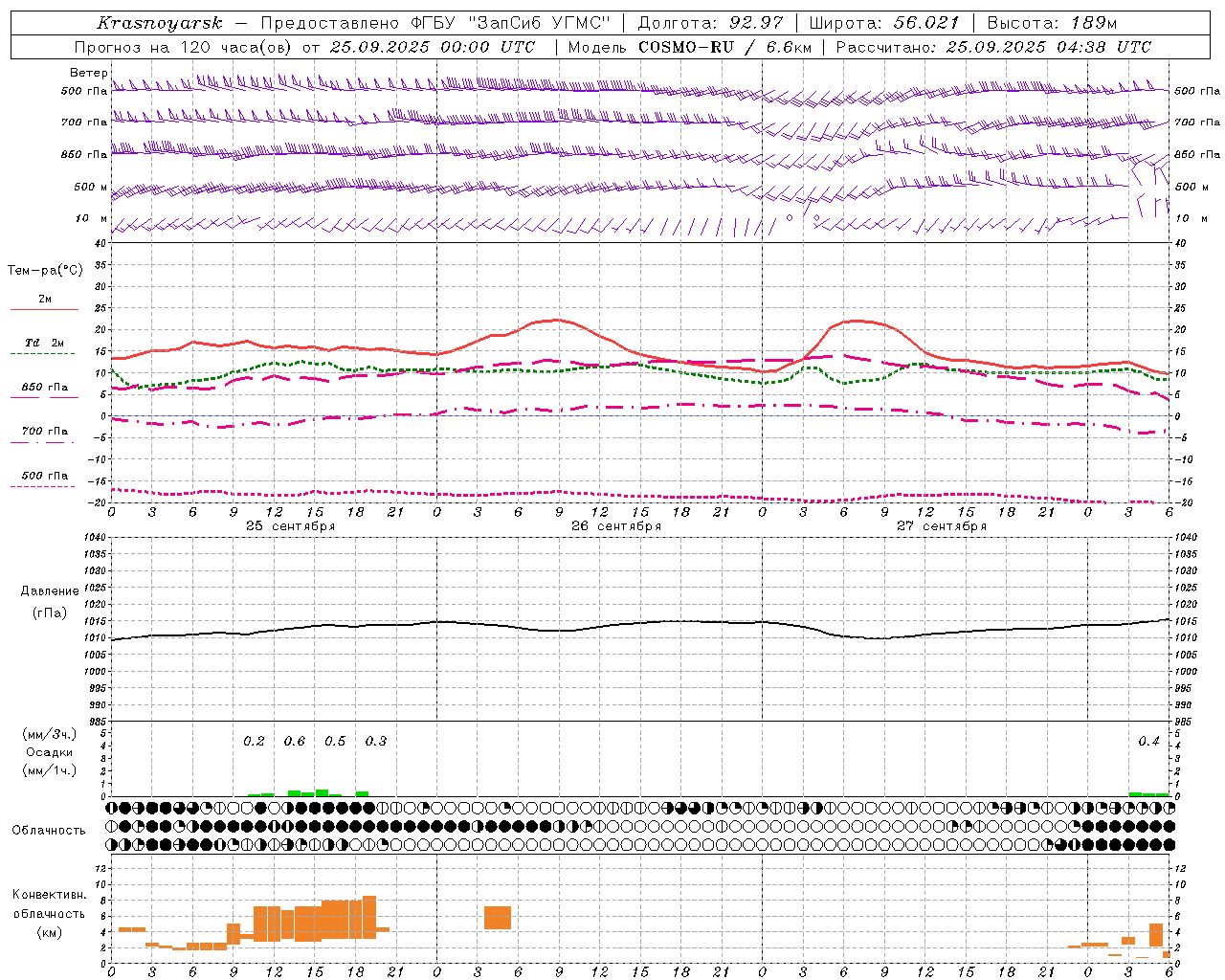Click the "Высота: 189м" header field
Image resolution: width=1225 pixels, height=980 pixels.
(x=1052, y=23)
